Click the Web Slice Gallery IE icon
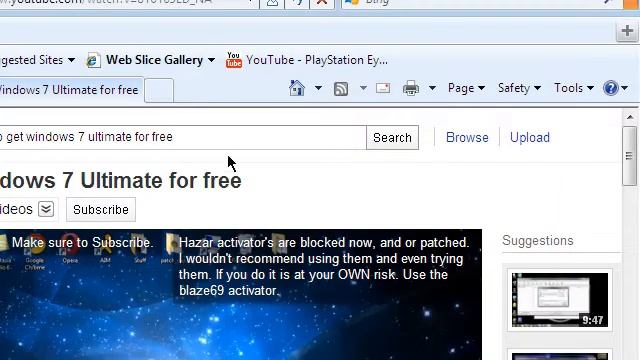640x360 pixels. click(93, 60)
